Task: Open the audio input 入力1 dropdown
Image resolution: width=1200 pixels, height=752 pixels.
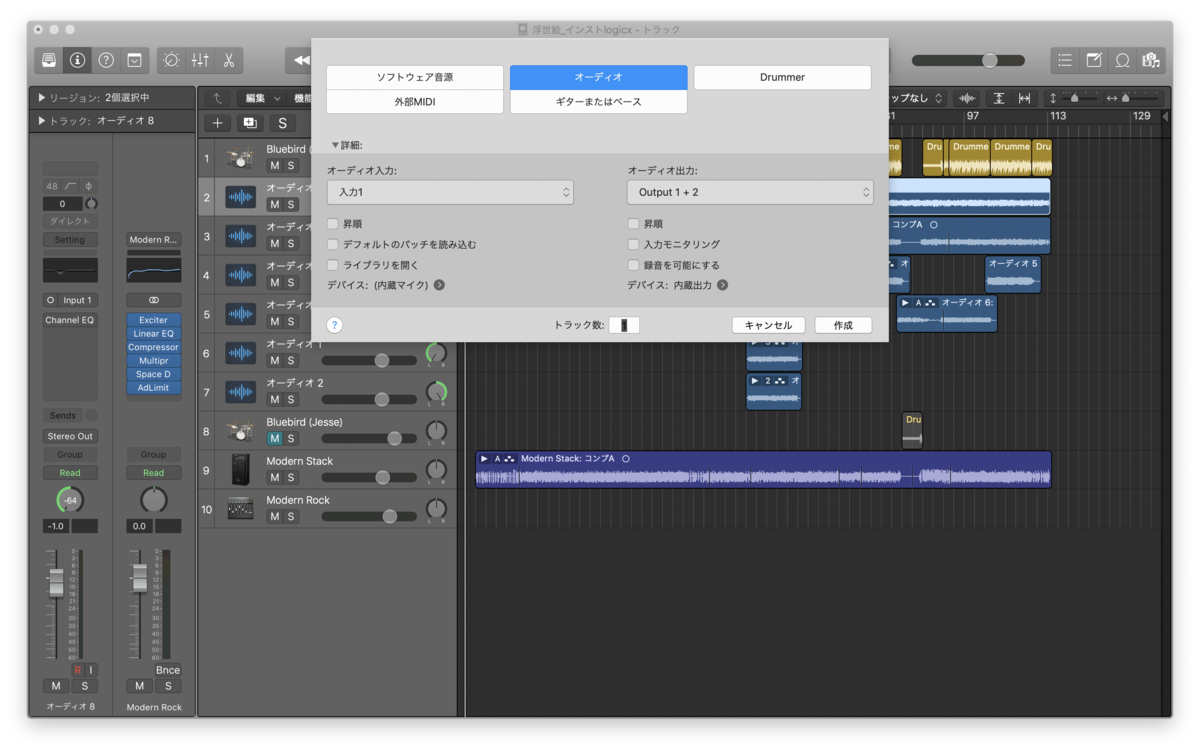Action: coord(450,192)
